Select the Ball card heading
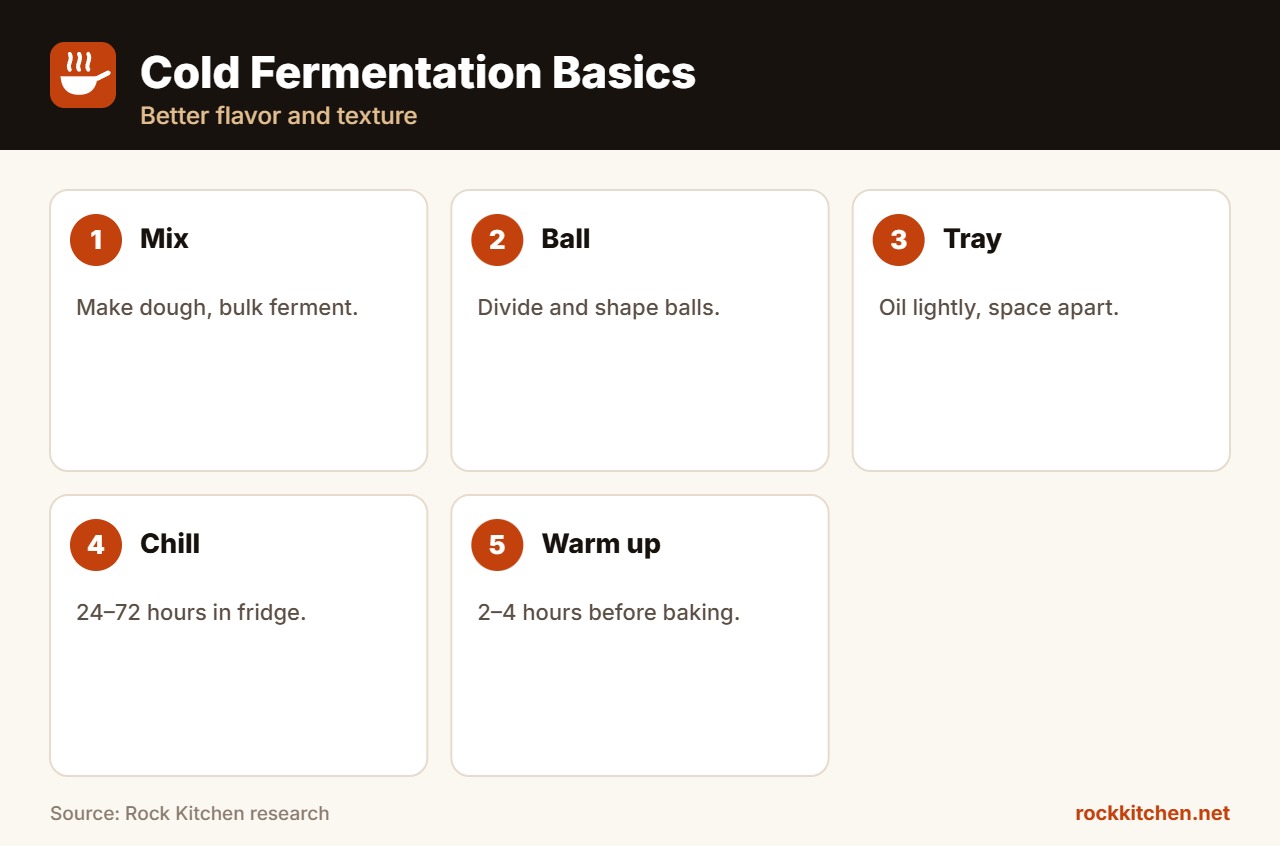The width and height of the screenshot is (1280, 846). [566, 239]
